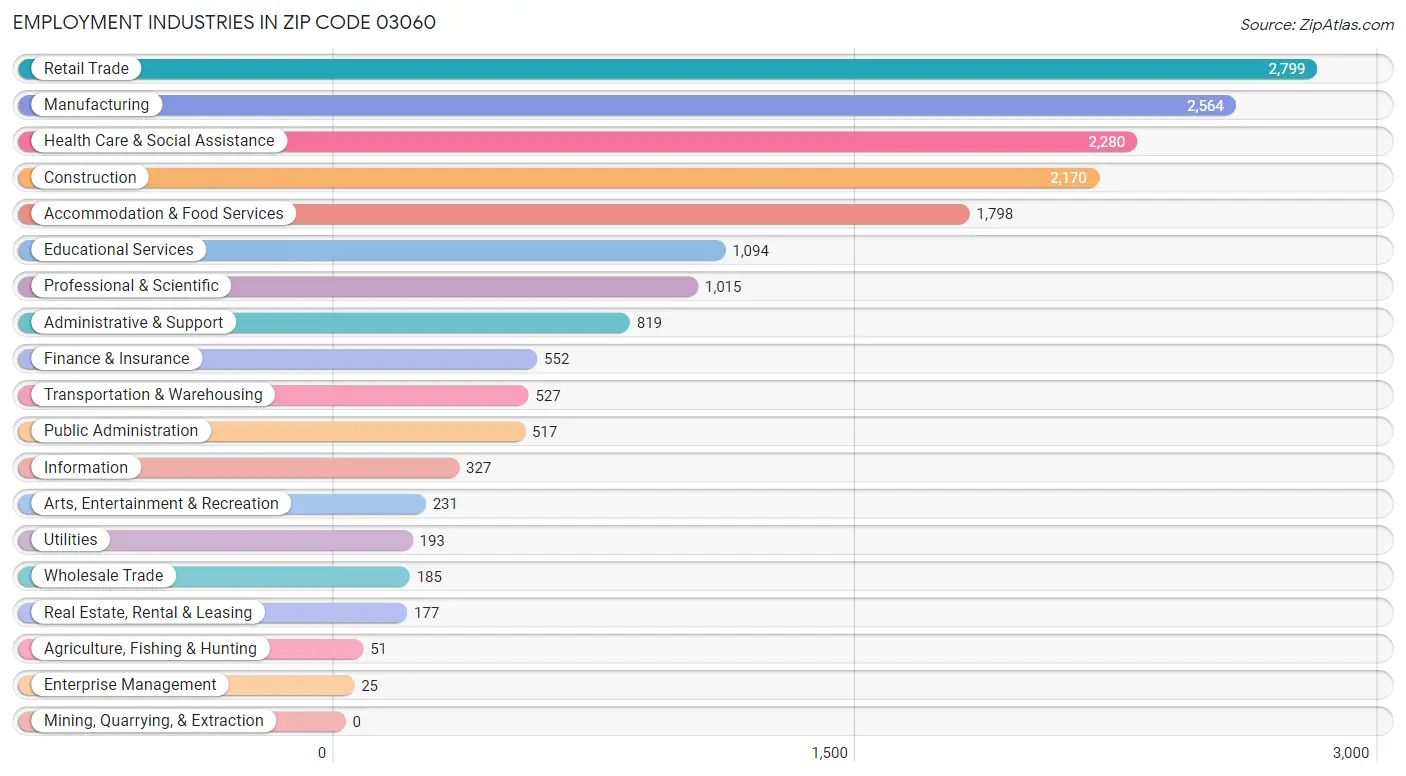The width and height of the screenshot is (1406, 776).
Task: Select the 2,280 Health Care value
Action: click(1107, 142)
